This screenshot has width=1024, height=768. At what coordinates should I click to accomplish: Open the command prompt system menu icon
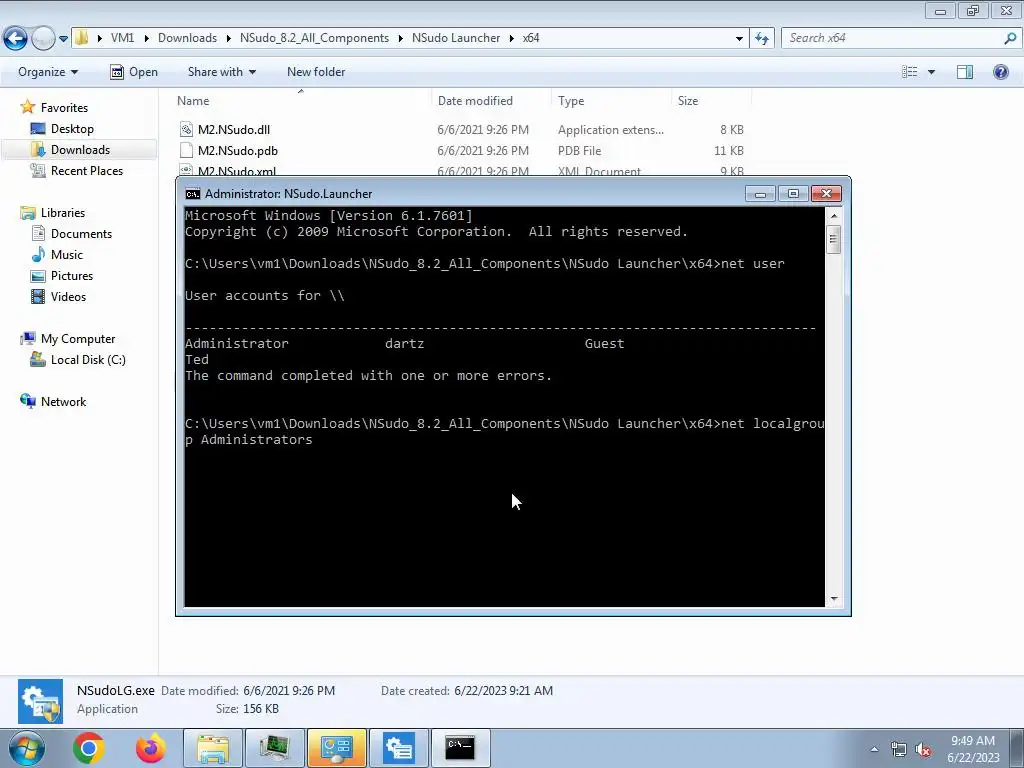point(193,194)
